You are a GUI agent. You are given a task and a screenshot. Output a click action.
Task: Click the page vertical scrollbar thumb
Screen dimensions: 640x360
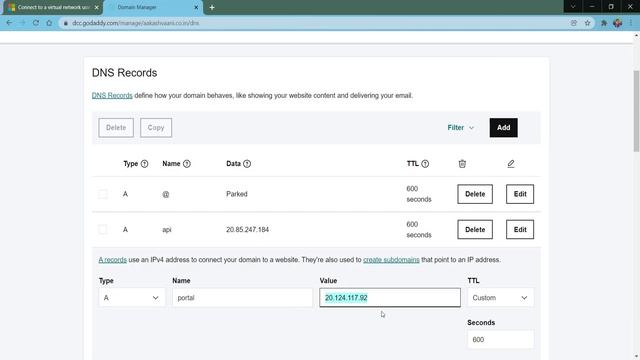tap(636, 111)
